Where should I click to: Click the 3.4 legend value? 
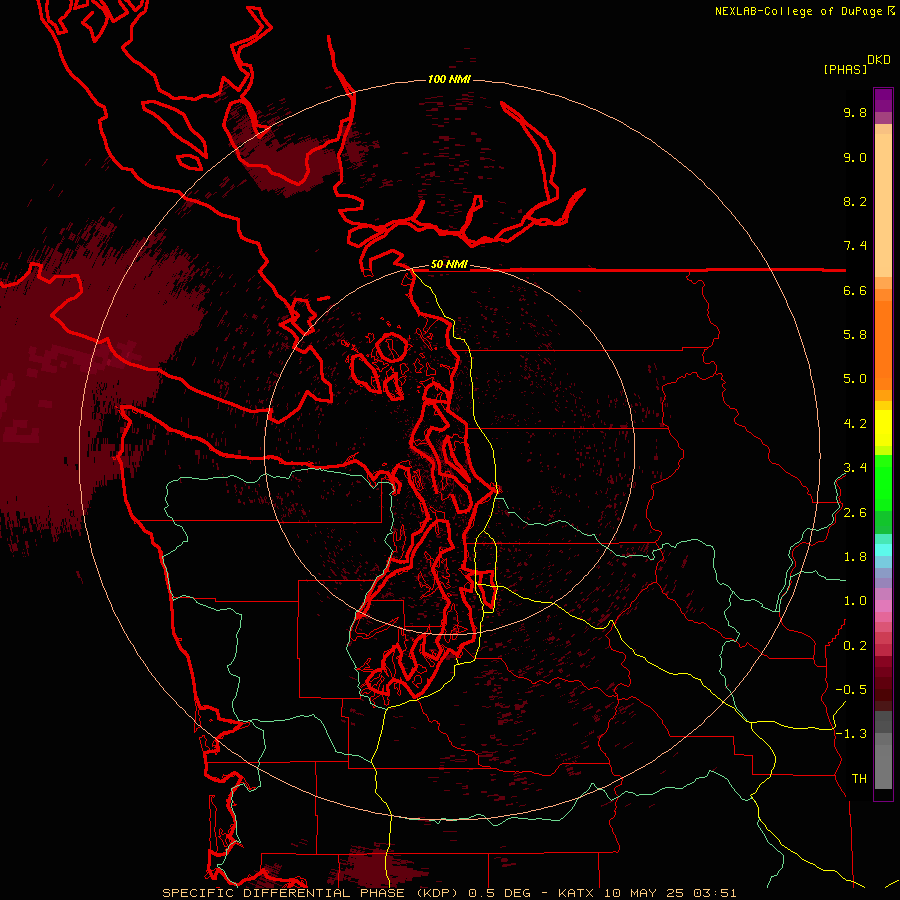855,468
